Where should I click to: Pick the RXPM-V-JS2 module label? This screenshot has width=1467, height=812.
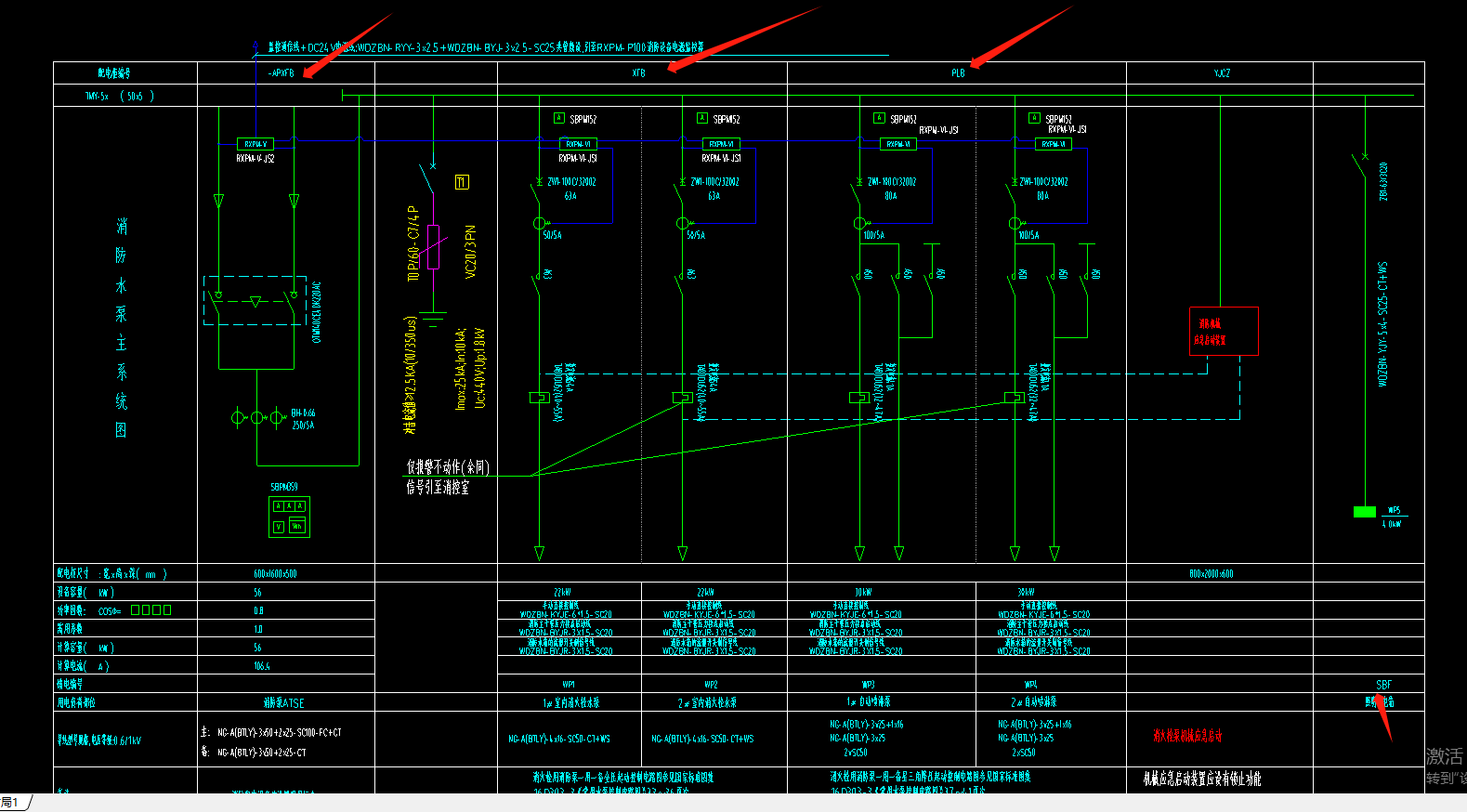(255, 159)
